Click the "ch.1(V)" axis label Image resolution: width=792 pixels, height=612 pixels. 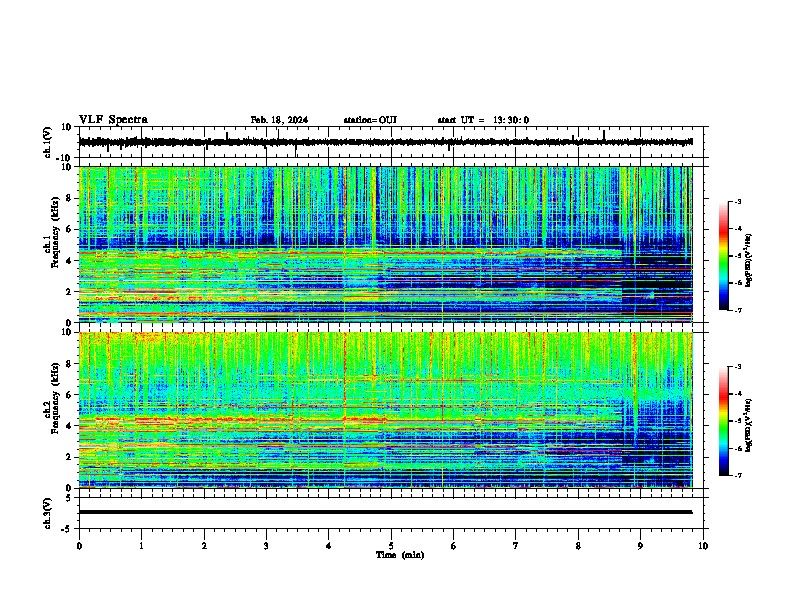tap(47, 142)
